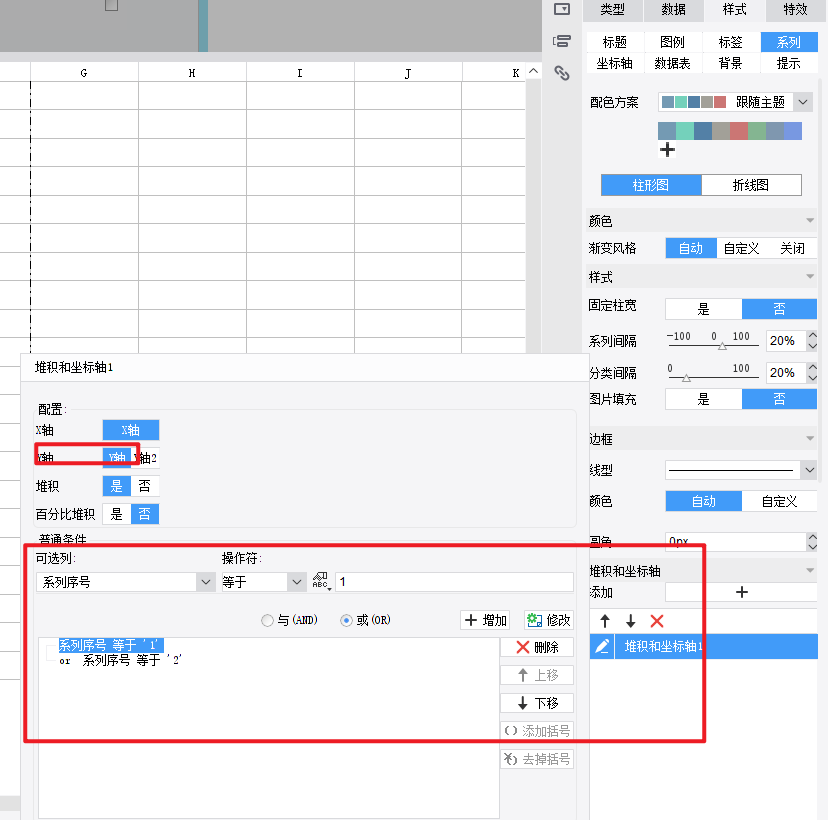Set 堆积 to 否
This screenshot has height=820, width=828.
[x=145, y=486]
